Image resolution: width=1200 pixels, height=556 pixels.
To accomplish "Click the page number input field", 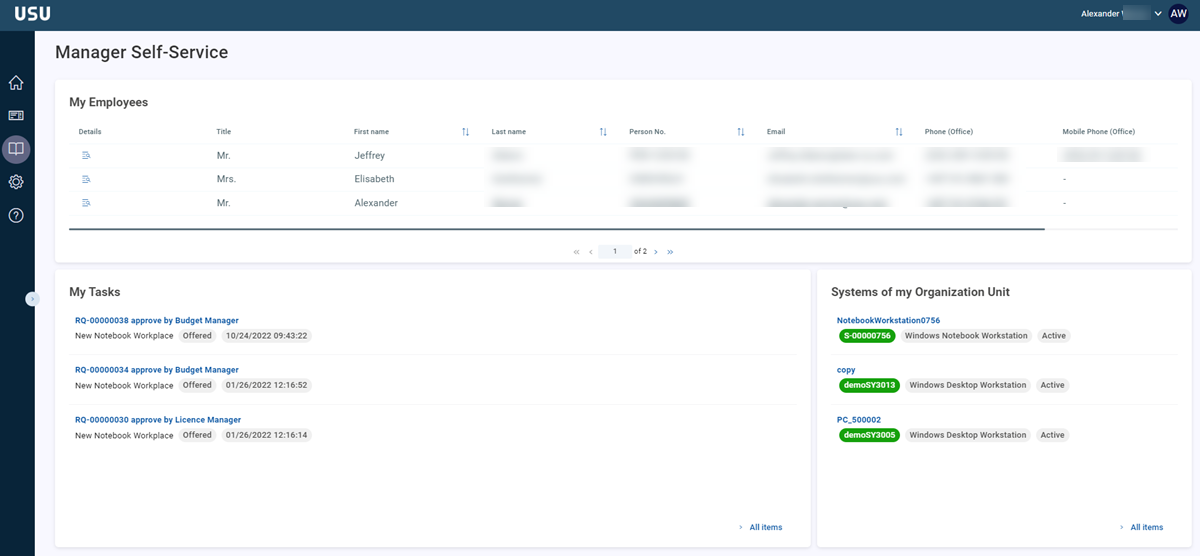I will click(x=615, y=252).
